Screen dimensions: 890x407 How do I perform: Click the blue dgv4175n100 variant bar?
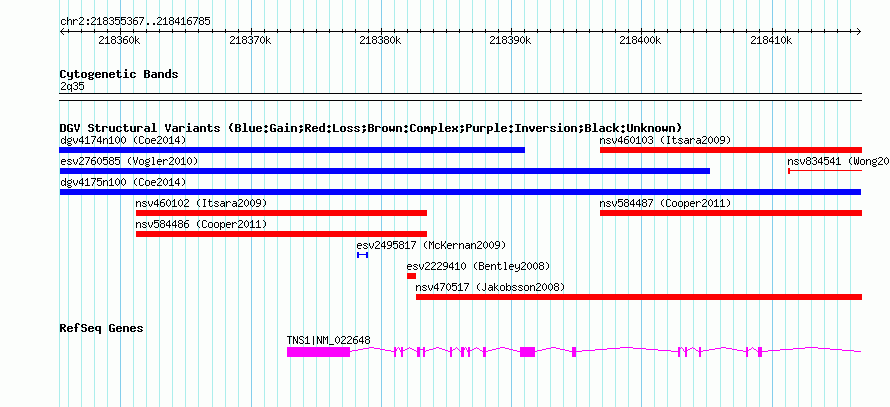(x=460, y=192)
